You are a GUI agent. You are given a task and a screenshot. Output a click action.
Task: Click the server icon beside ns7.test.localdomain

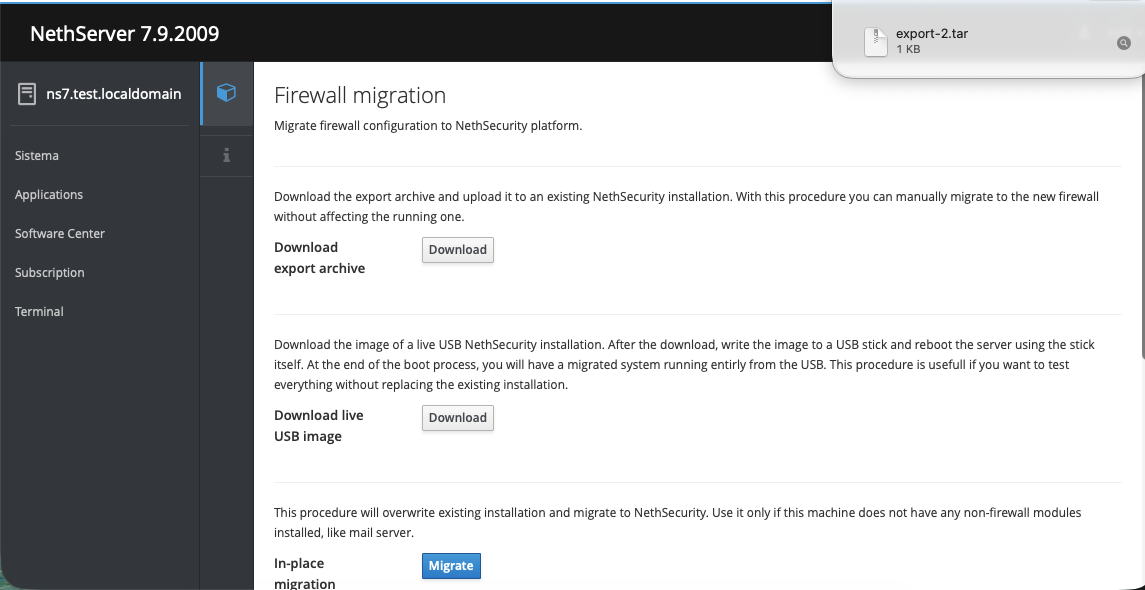point(27,94)
